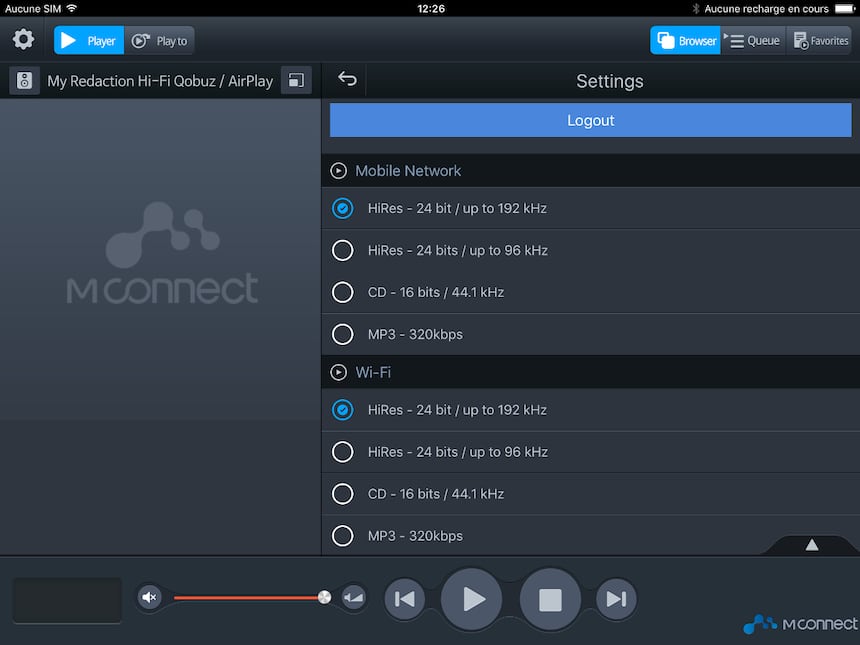Skip to the next track
The image size is (860, 645).
616,599
